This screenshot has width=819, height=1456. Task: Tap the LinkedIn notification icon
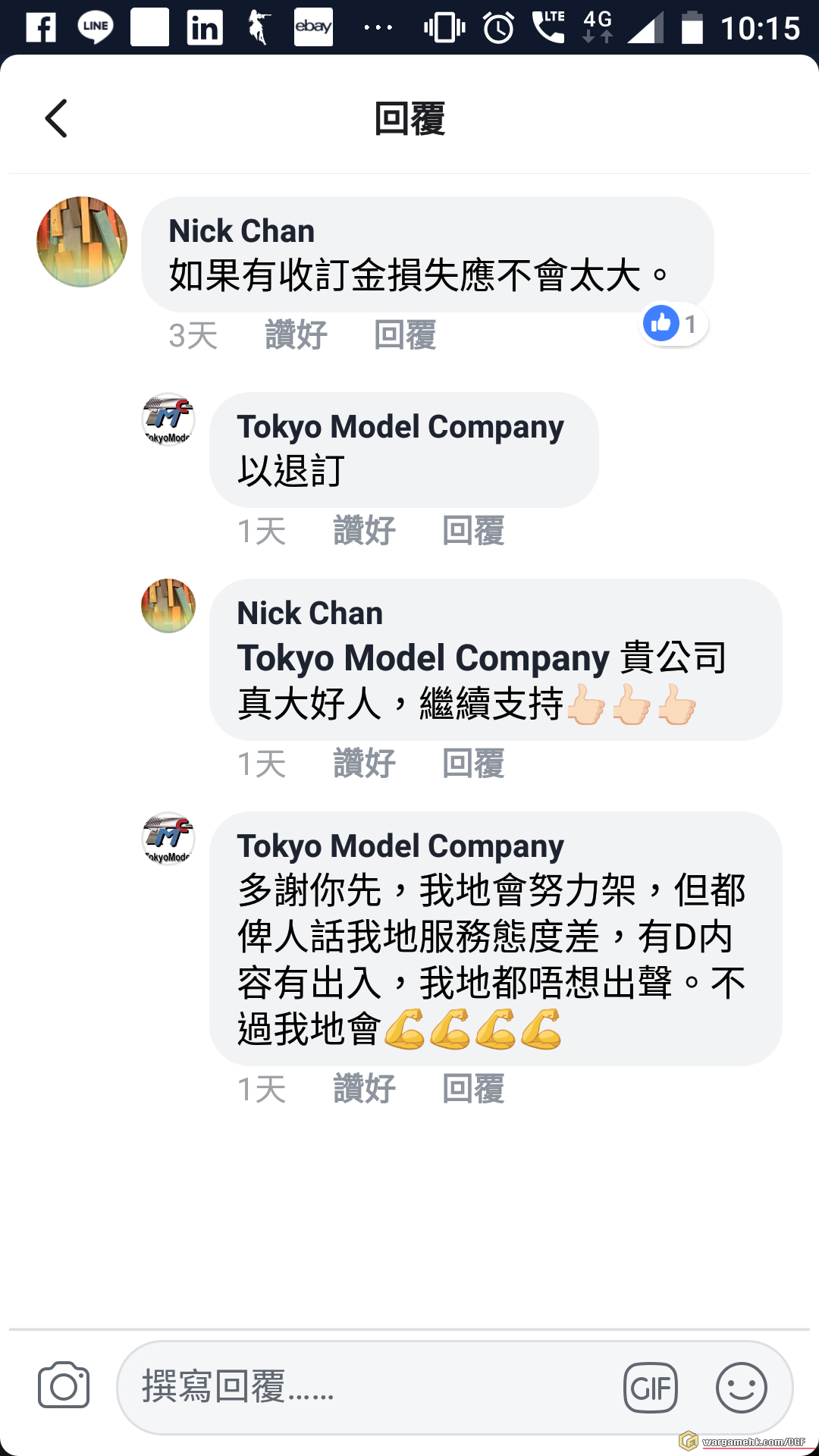(205, 29)
